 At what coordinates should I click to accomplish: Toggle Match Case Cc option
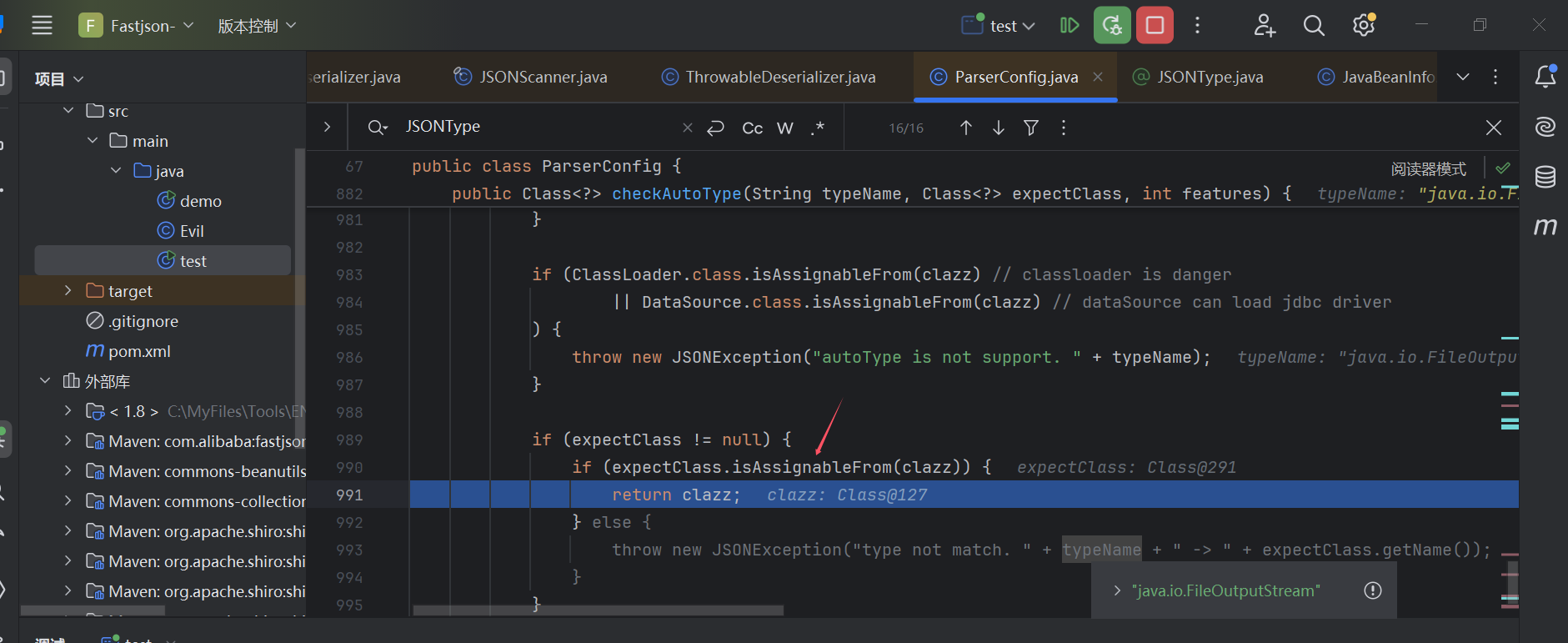click(753, 127)
